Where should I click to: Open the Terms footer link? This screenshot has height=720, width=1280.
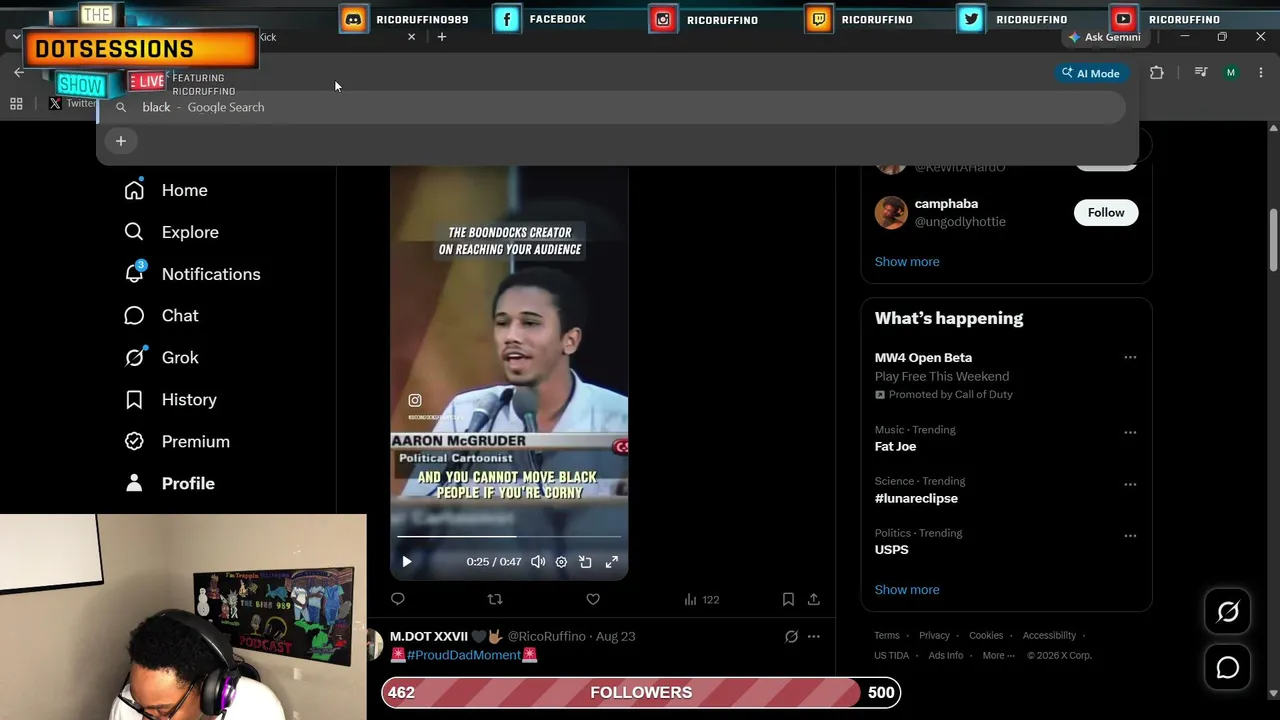pos(887,636)
